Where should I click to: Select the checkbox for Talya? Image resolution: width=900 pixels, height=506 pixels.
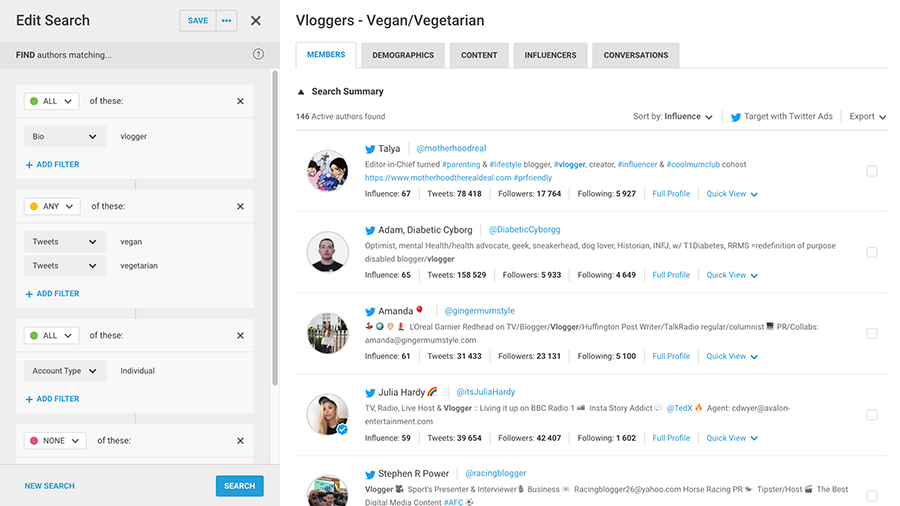pyautogui.click(x=872, y=171)
